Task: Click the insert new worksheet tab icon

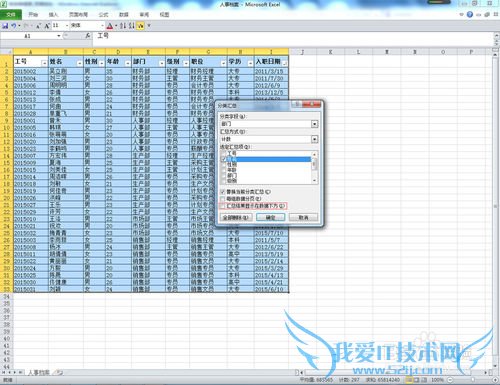Action: 58,372
